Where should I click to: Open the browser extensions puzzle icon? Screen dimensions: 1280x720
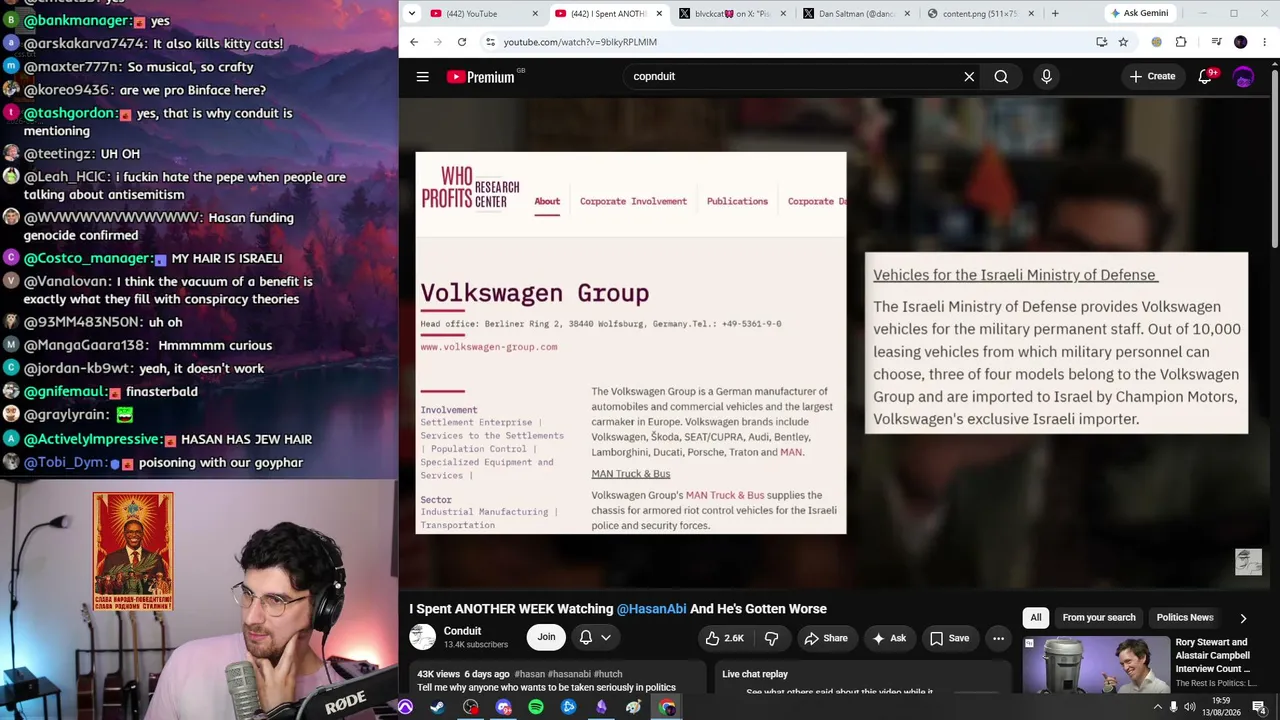tap(1181, 42)
